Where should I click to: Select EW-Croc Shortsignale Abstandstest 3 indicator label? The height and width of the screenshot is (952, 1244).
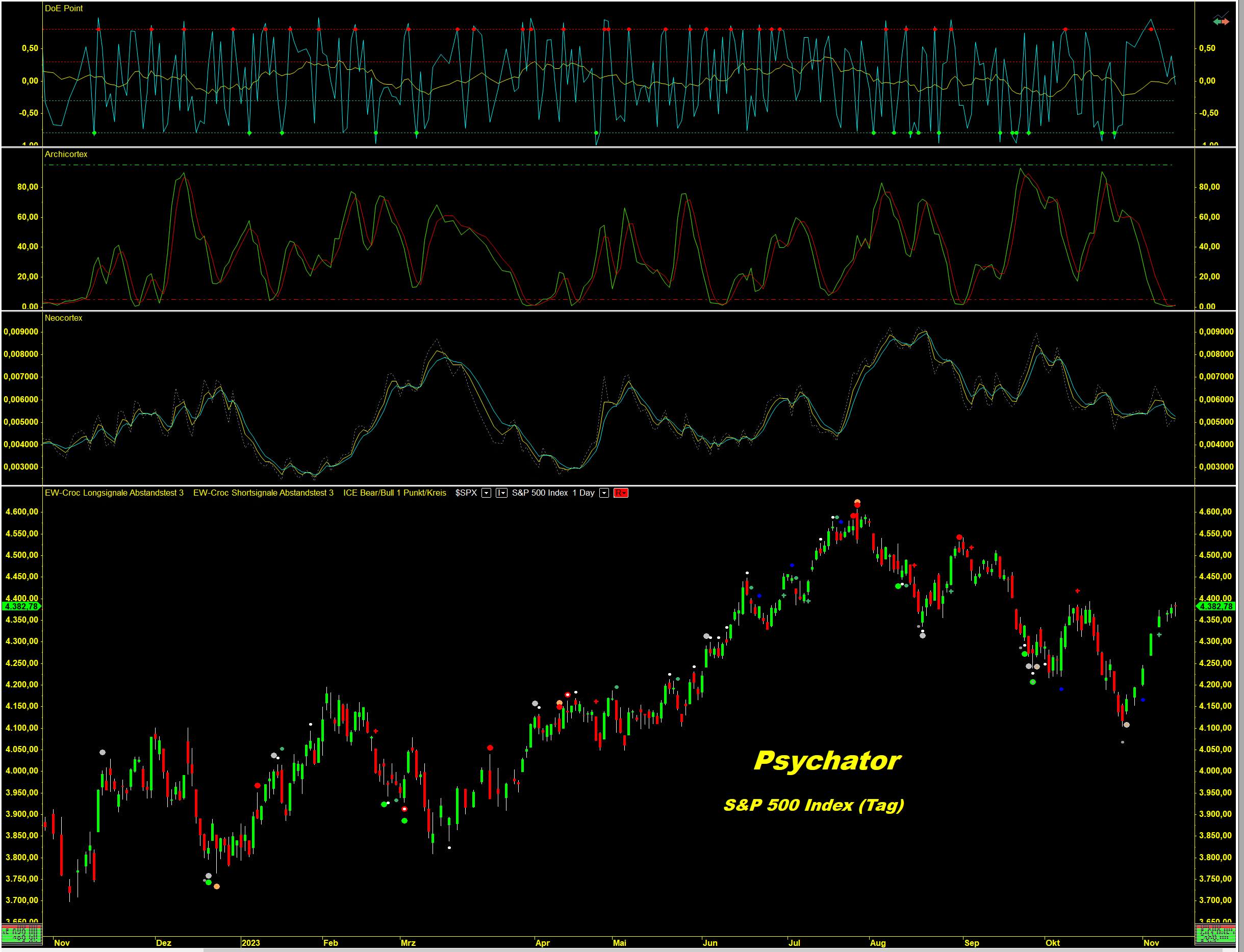point(263,493)
